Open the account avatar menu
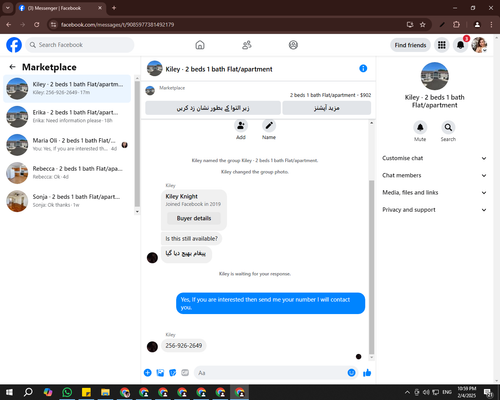 [x=479, y=45]
